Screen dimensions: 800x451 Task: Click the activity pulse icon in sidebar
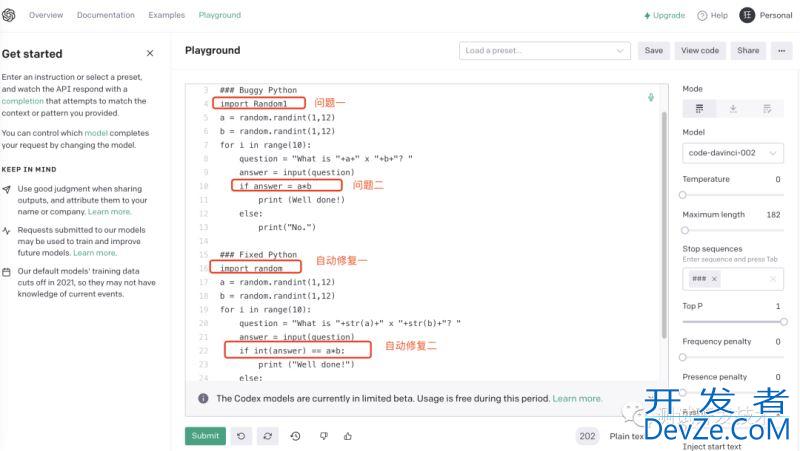[x=7, y=231]
